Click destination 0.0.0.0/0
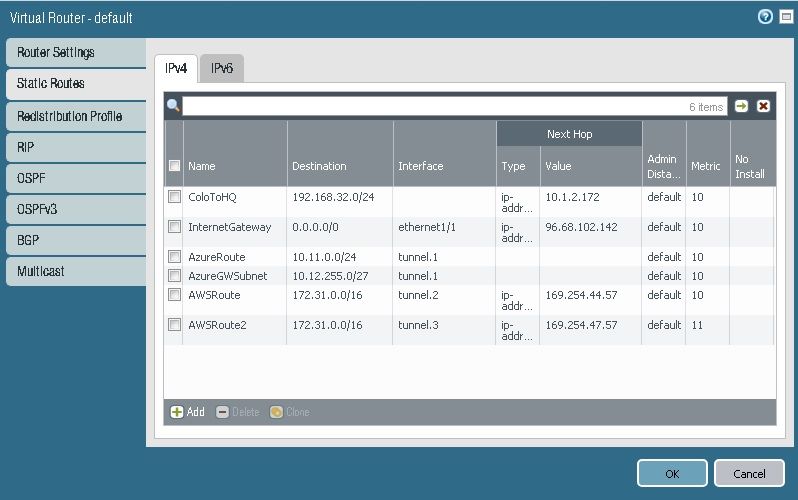 pyautogui.click(x=315, y=227)
